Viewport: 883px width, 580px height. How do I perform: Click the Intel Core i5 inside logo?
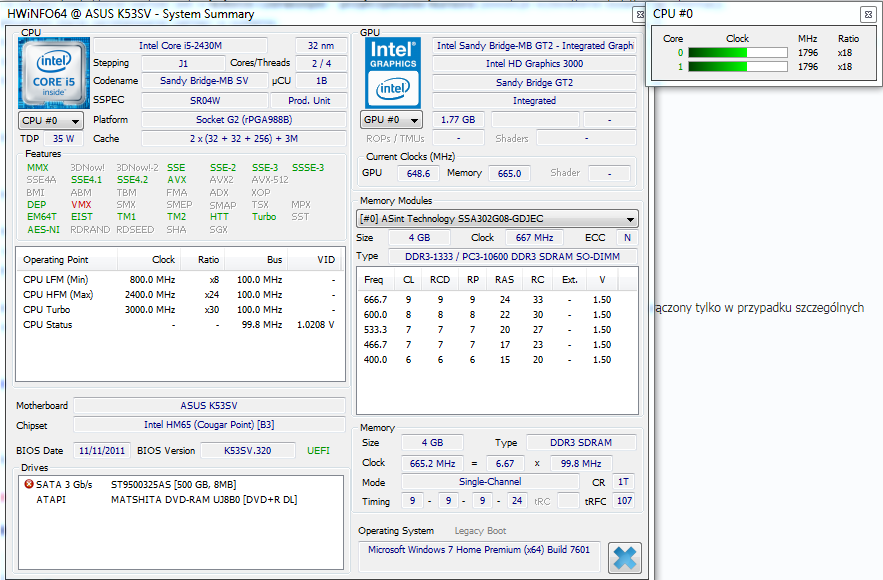coord(54,73)
